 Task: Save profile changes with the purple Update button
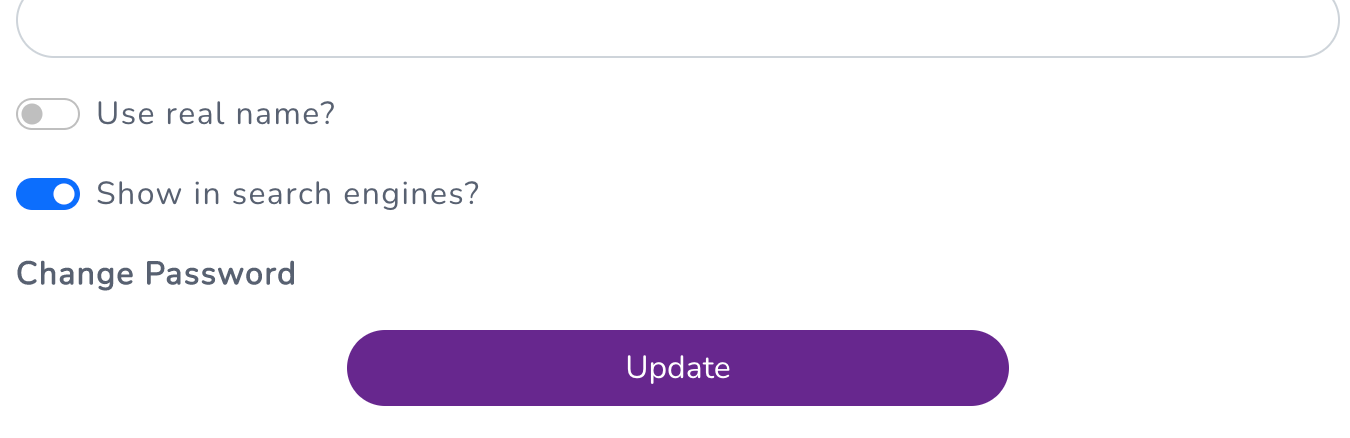point(677,368)
